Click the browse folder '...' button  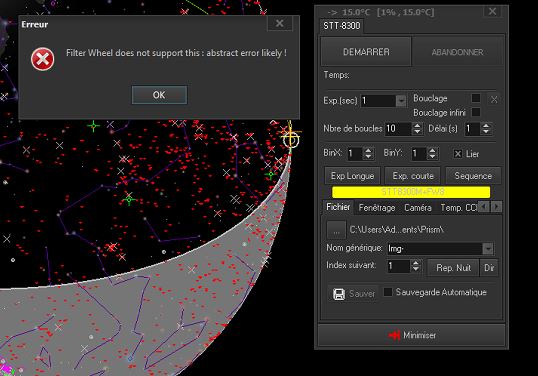point(336,230)
